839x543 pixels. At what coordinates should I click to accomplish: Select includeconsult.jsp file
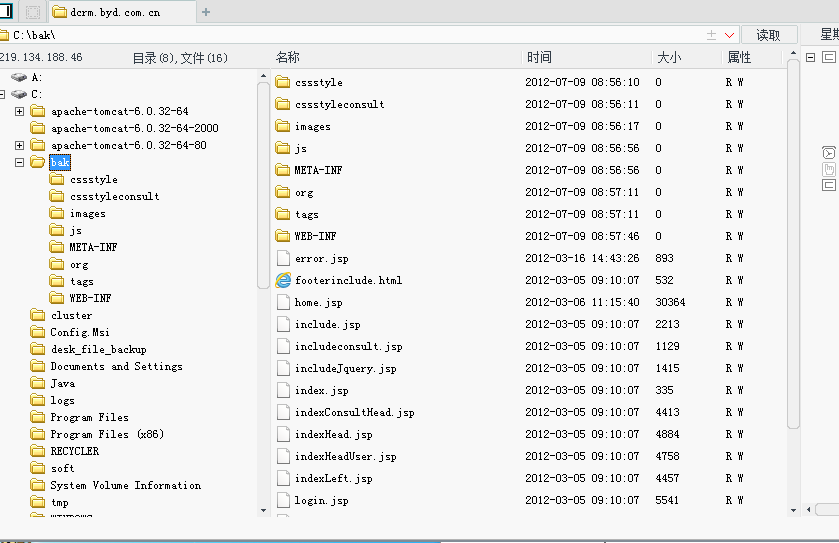tap(348, 347)
